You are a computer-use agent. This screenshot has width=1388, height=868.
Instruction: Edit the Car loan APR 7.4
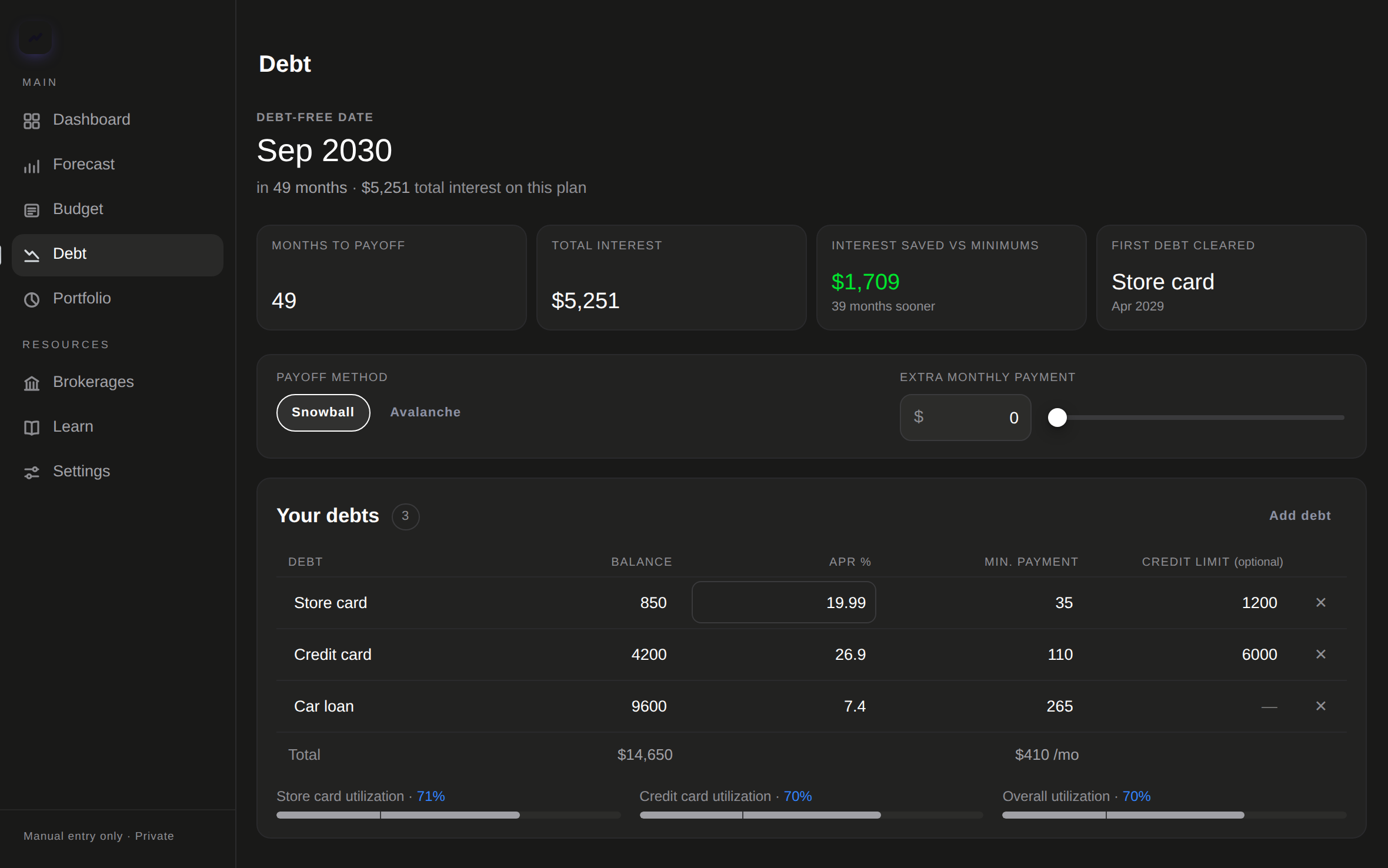point(784,706)
